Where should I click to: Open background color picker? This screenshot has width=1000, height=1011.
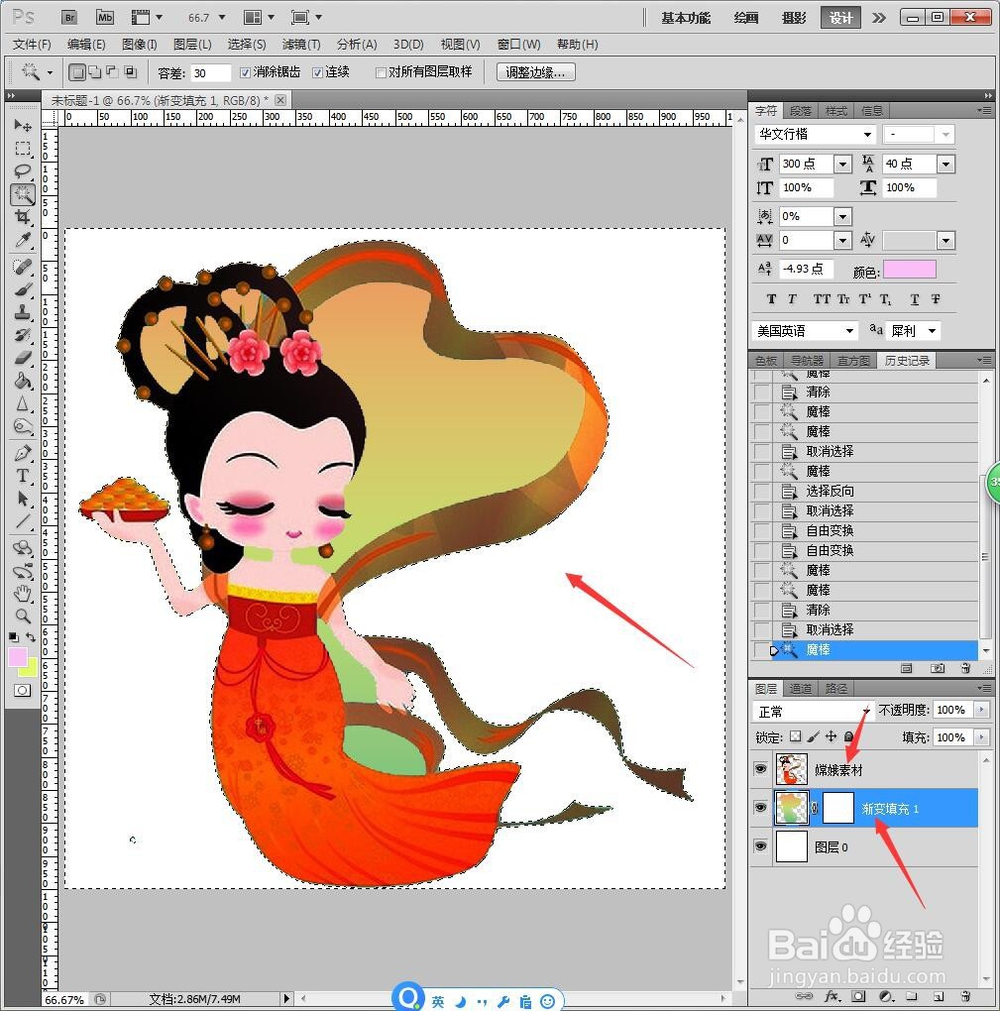tap(30, 669)
